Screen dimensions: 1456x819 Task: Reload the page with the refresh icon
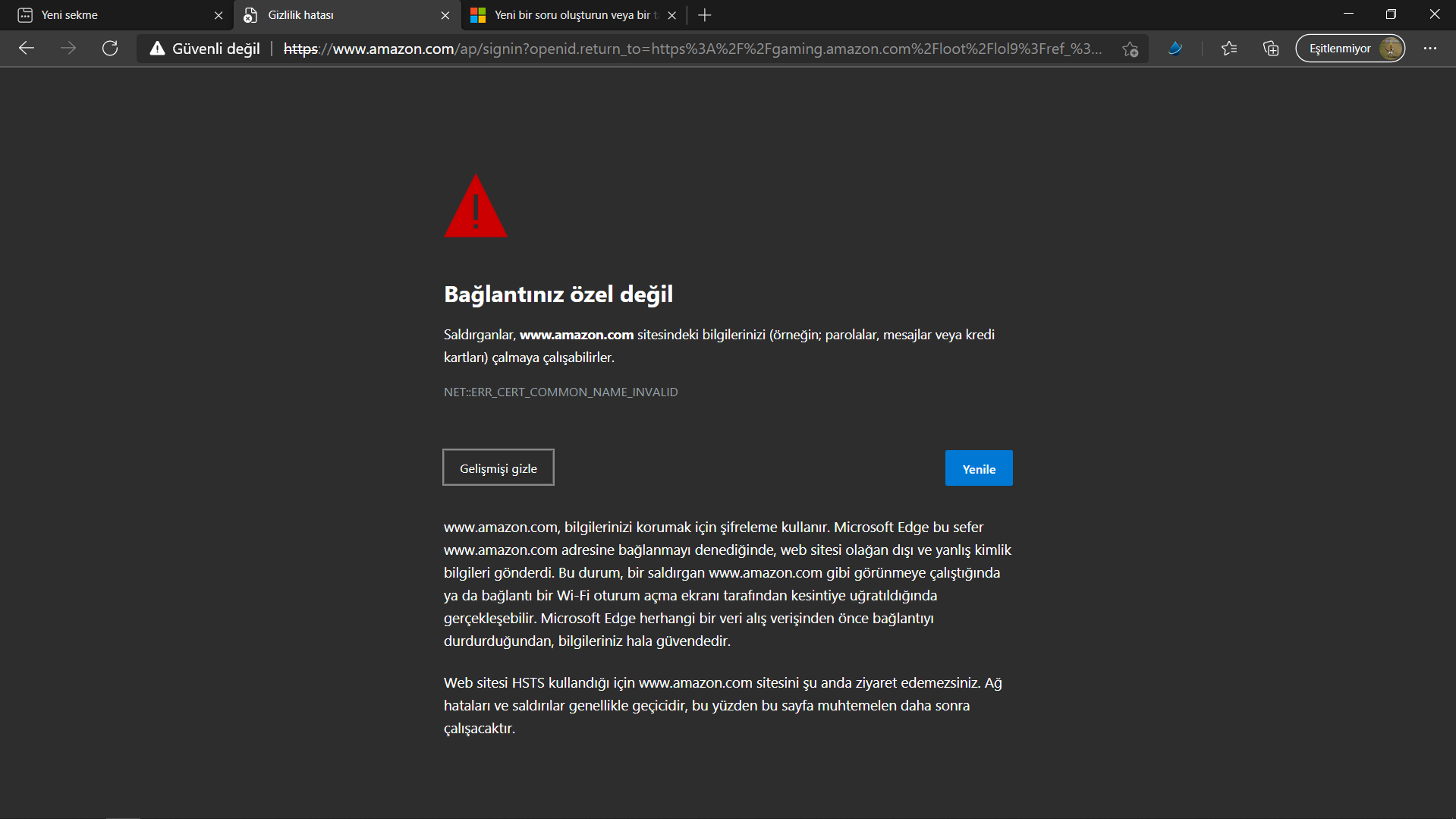click(x=110, y=49)
